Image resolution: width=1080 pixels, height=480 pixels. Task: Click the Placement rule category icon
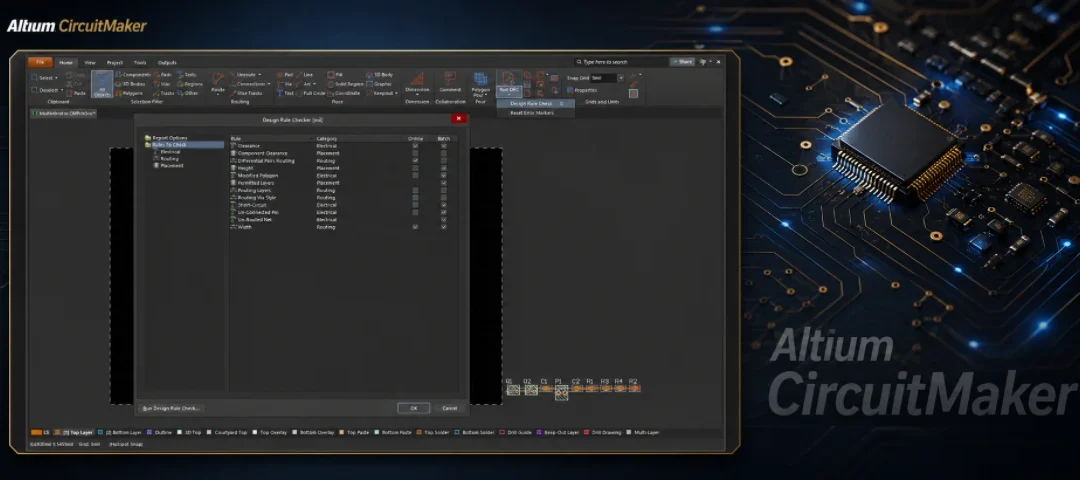[x=157, y=165]
